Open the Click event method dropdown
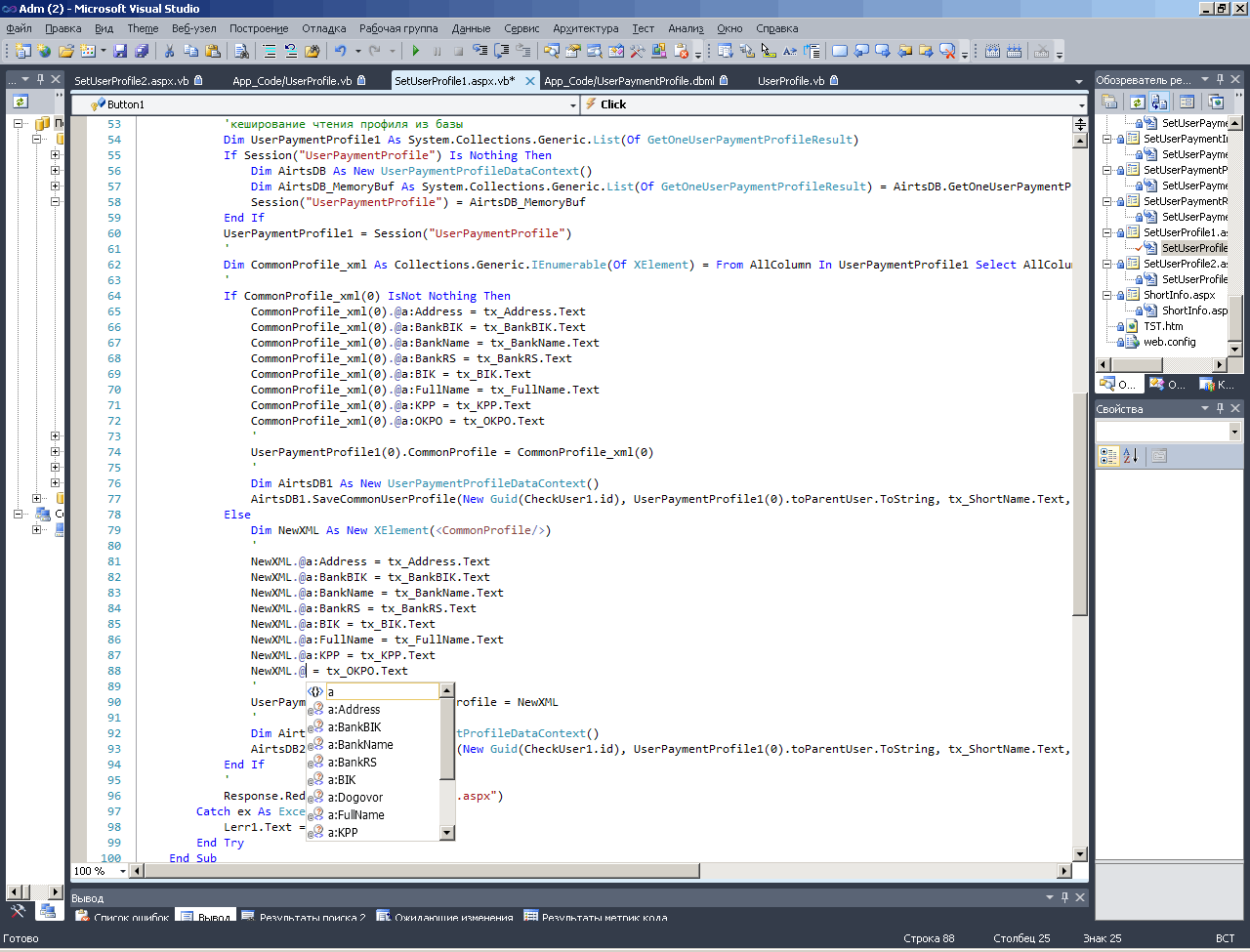The image size is (1250, 952). click(1081, 104)
